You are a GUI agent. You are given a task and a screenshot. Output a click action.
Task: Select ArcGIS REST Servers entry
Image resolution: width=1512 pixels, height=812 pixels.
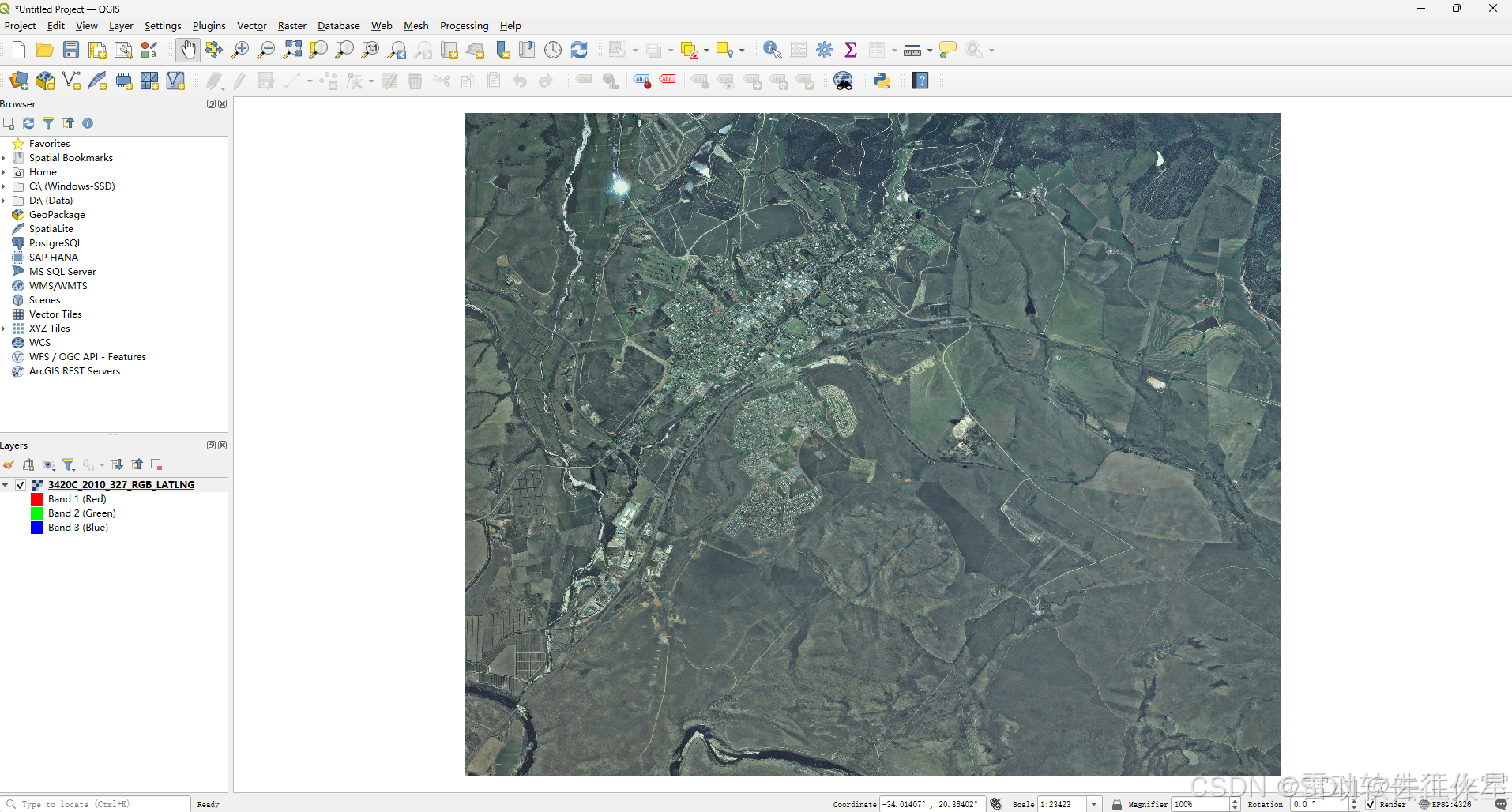74,371
